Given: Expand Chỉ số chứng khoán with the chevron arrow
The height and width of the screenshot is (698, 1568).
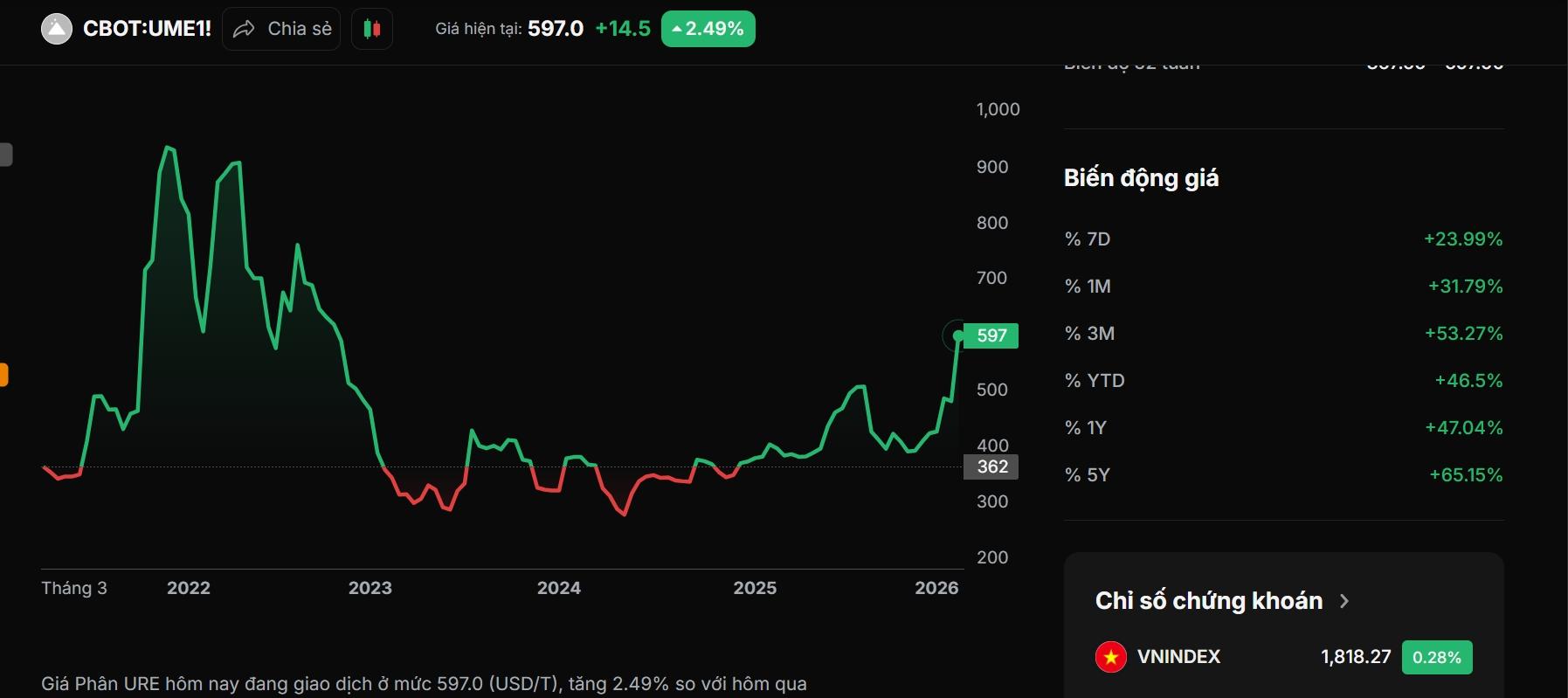Looking at the screenshot, I should [x=1344, y=601].
